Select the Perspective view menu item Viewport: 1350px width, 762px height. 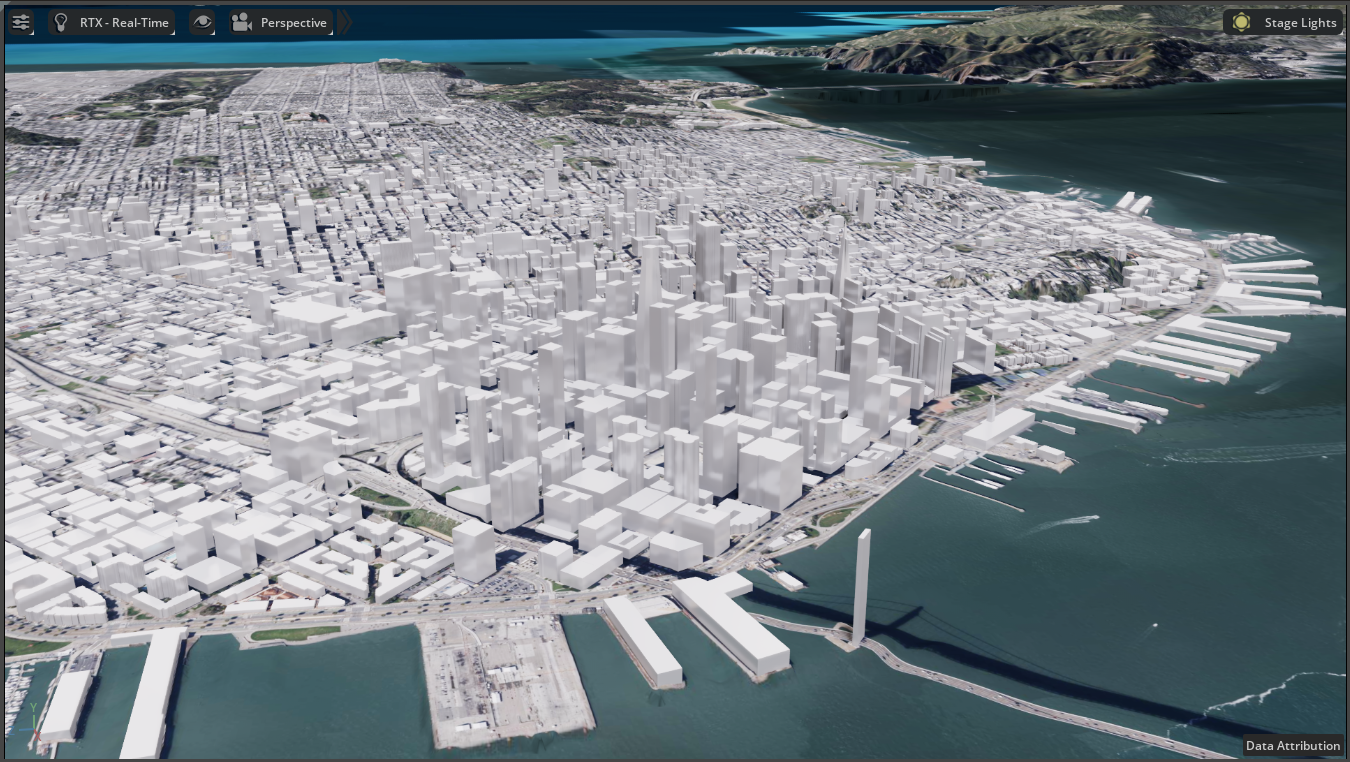(293, 22)
